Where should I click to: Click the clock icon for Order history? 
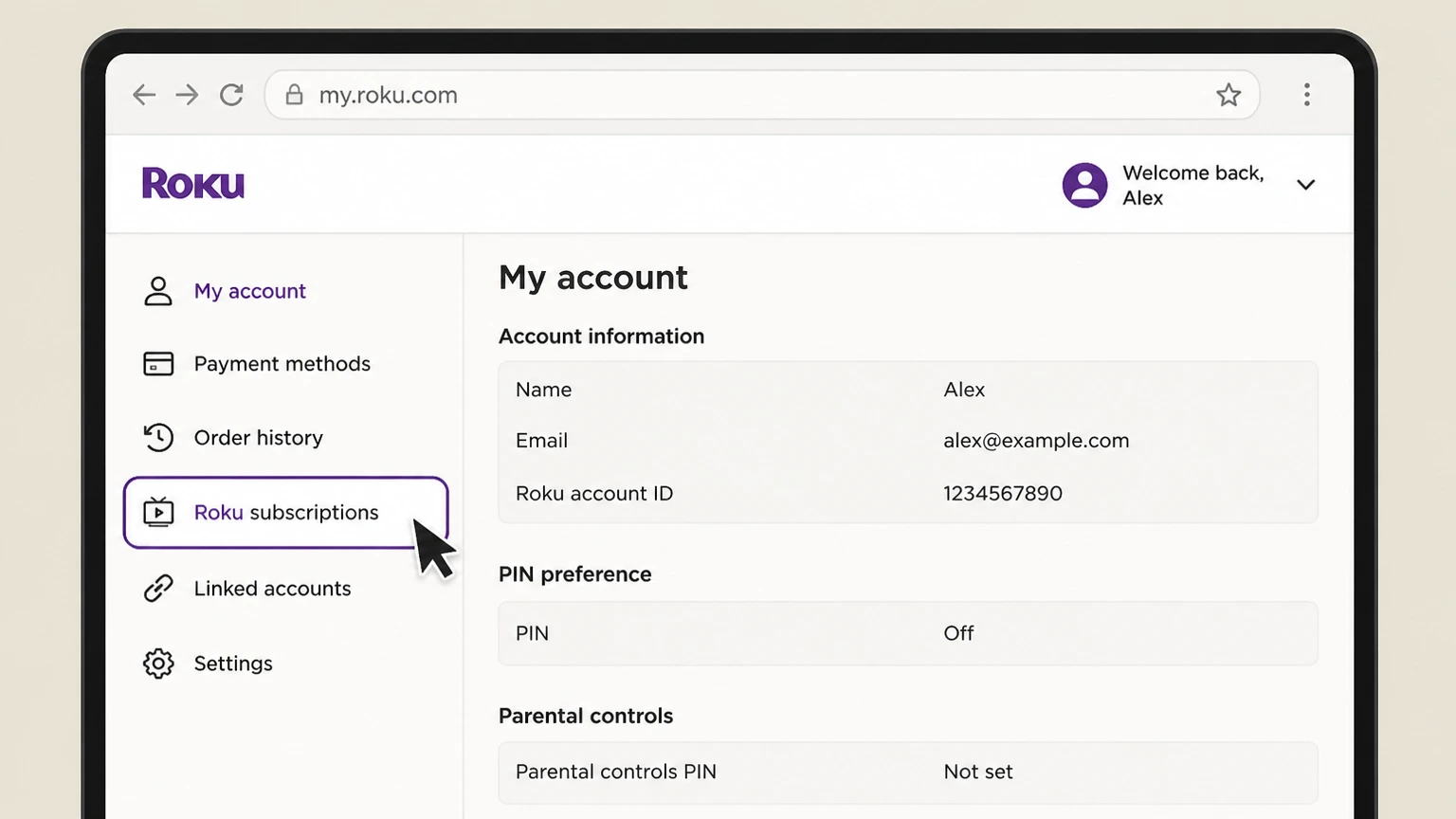(x=158, y=437)
